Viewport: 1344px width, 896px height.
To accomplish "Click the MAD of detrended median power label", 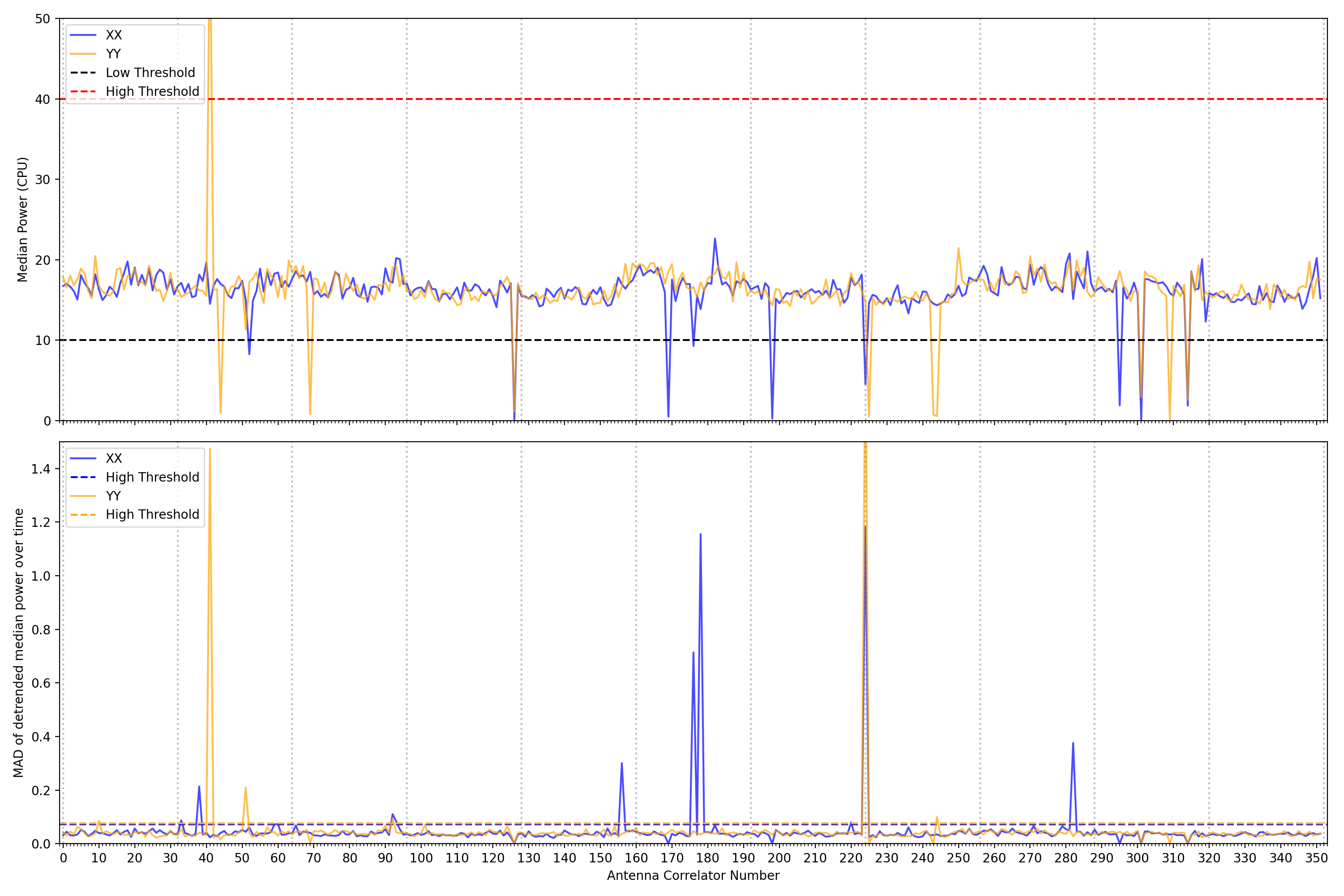I will (18, 642).
